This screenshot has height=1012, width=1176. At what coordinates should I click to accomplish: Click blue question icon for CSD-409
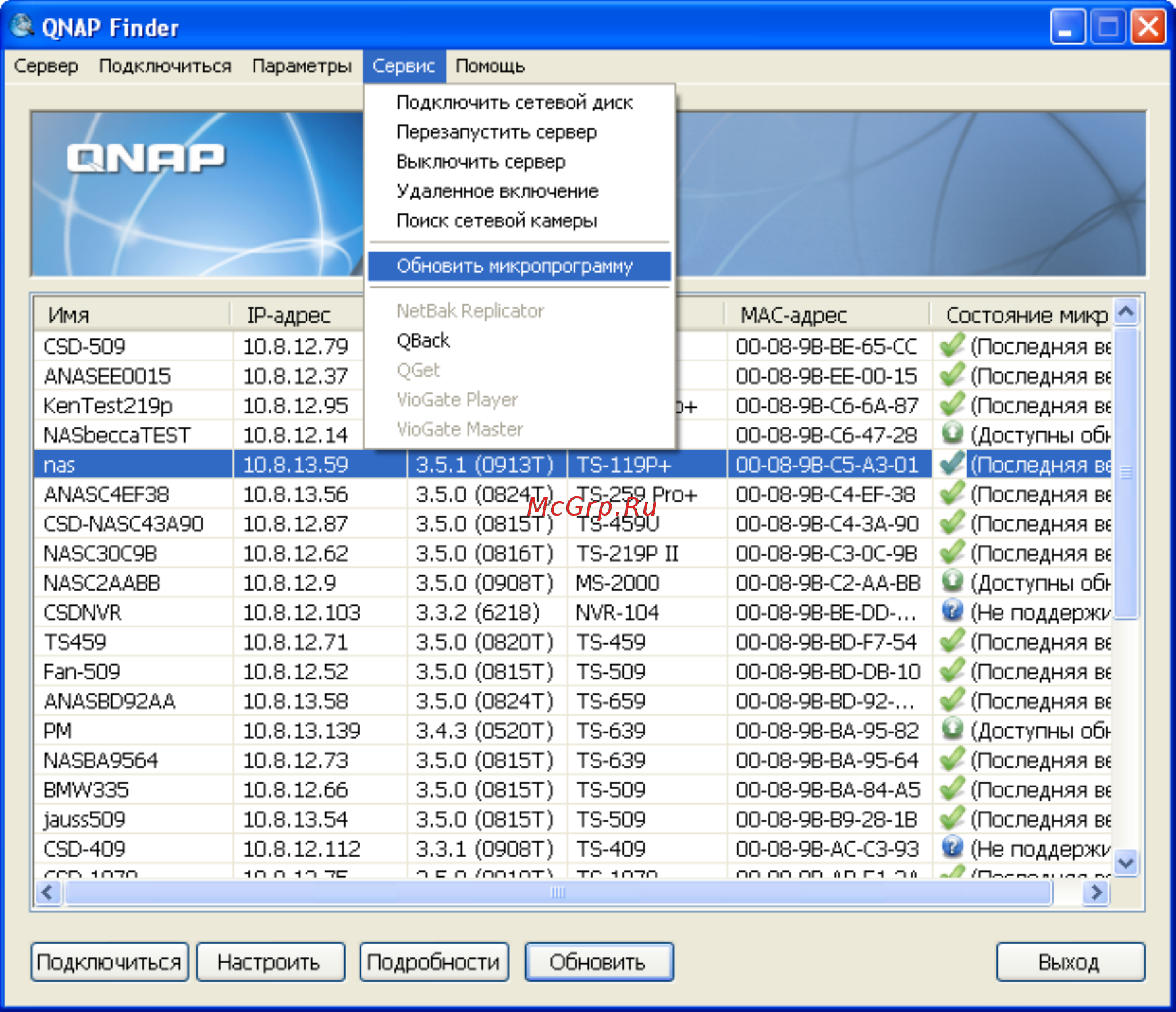(x=952, y=847)
